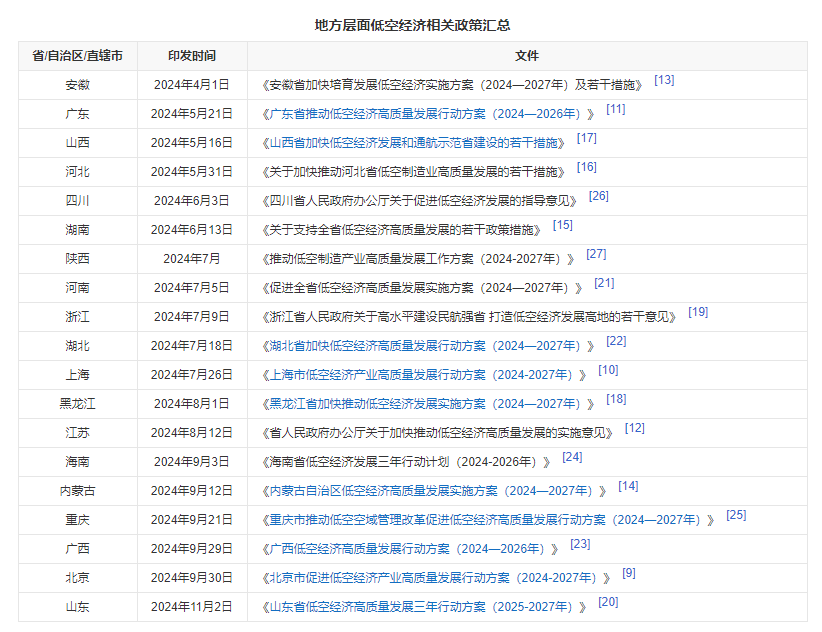Click citation [9] in the Beijing row
This screenshot has height=632, width=822.
(629, 573)
